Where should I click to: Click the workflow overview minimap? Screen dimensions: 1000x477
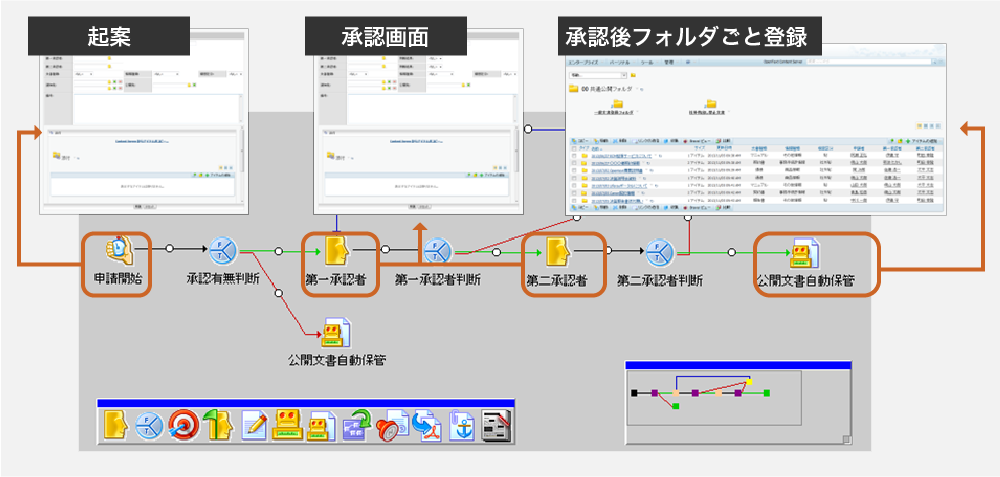(736, 403)
